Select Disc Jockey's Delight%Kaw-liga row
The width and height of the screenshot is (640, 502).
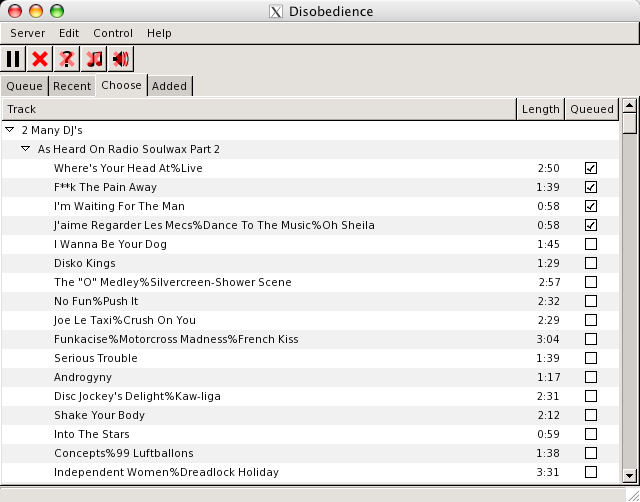tap(310, 396)
